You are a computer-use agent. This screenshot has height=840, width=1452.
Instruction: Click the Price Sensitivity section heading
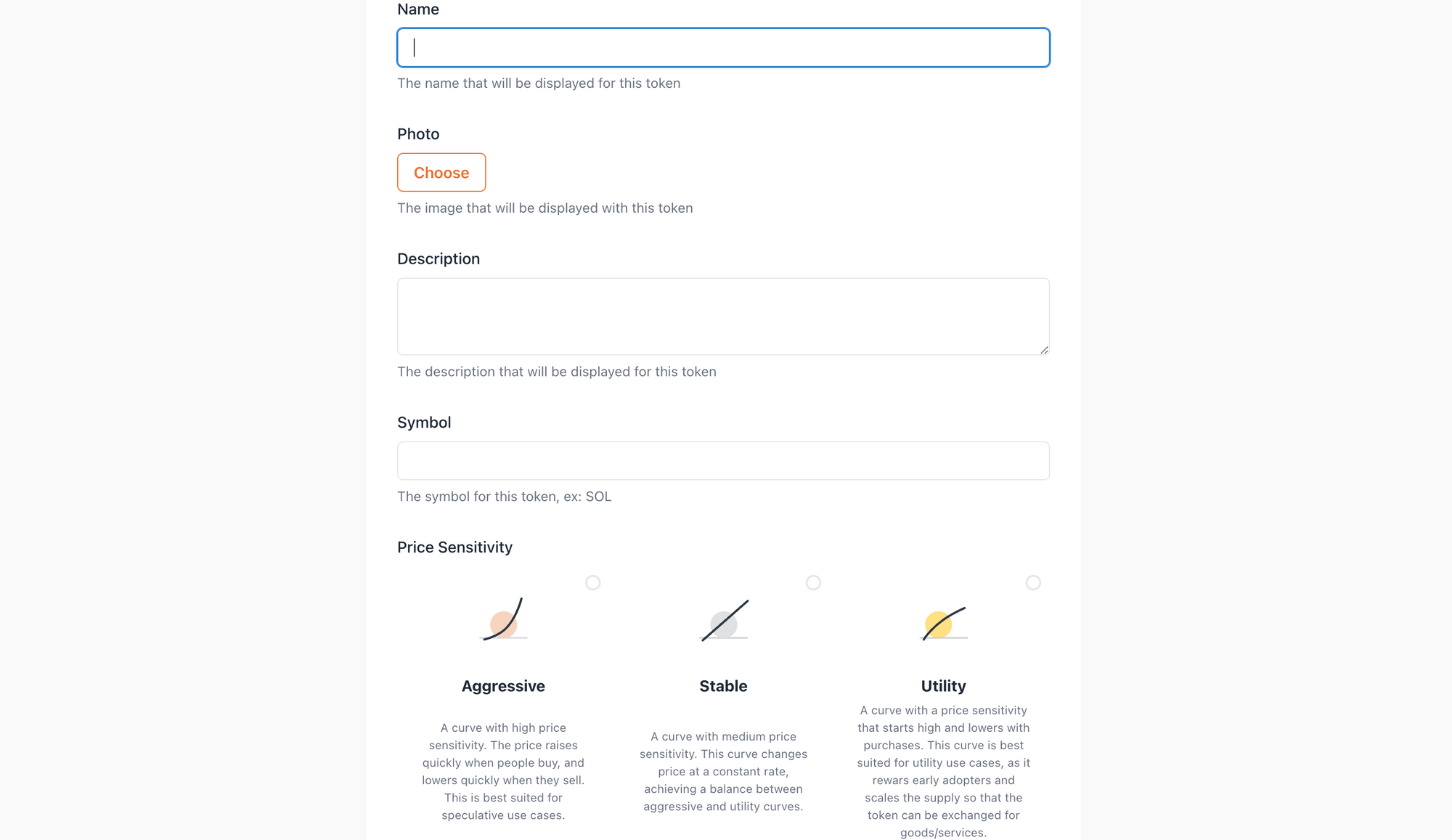[x=454, y=547]
